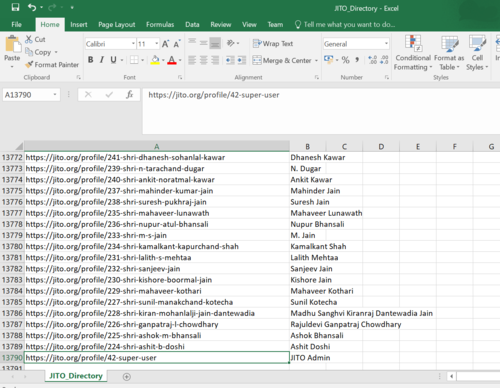Switch to the Insert tab
500x388 pixels.
pyautogui.click(x=79, y=24)
